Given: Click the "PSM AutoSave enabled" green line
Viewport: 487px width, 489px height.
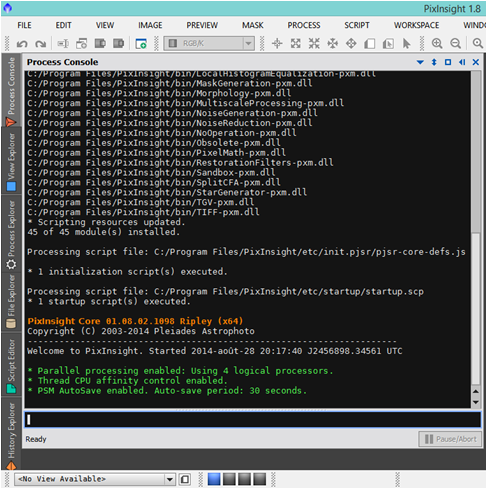Looking at the screenshot, I should pyautogui.click(x=167, y=391).
